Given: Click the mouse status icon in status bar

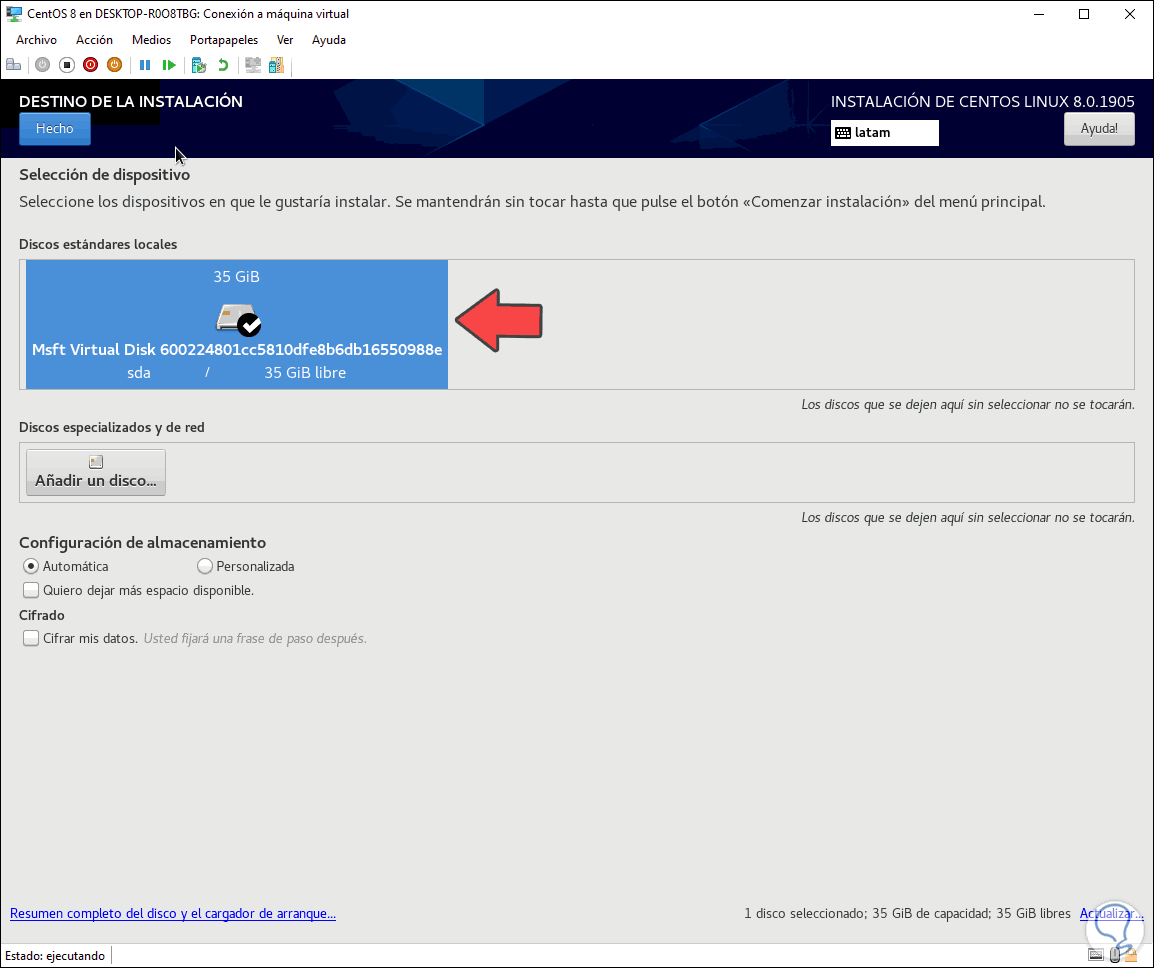Looking at the screenshot, I should tap(1114, 955).
